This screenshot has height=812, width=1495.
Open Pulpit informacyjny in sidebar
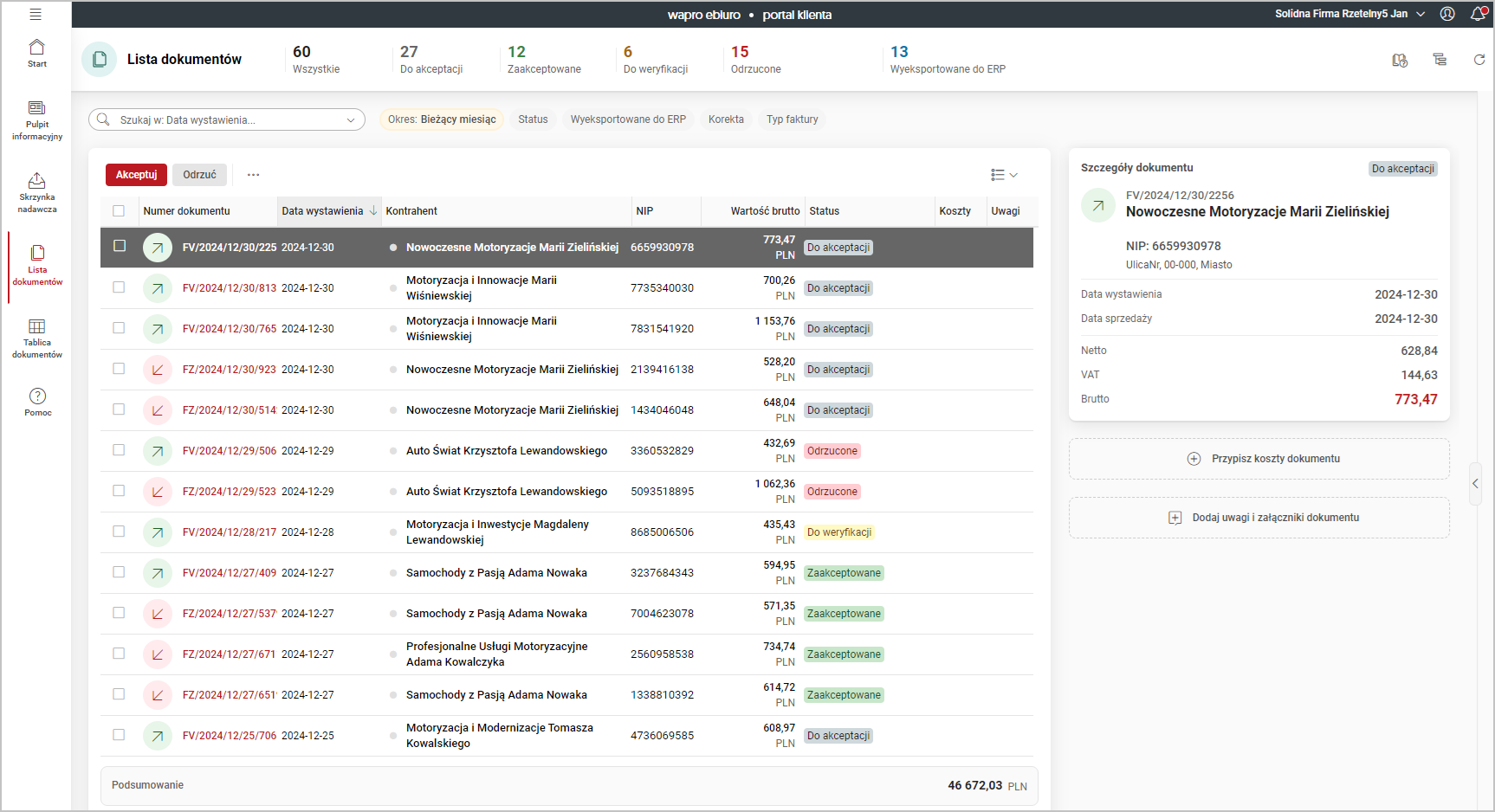point(37,120)
